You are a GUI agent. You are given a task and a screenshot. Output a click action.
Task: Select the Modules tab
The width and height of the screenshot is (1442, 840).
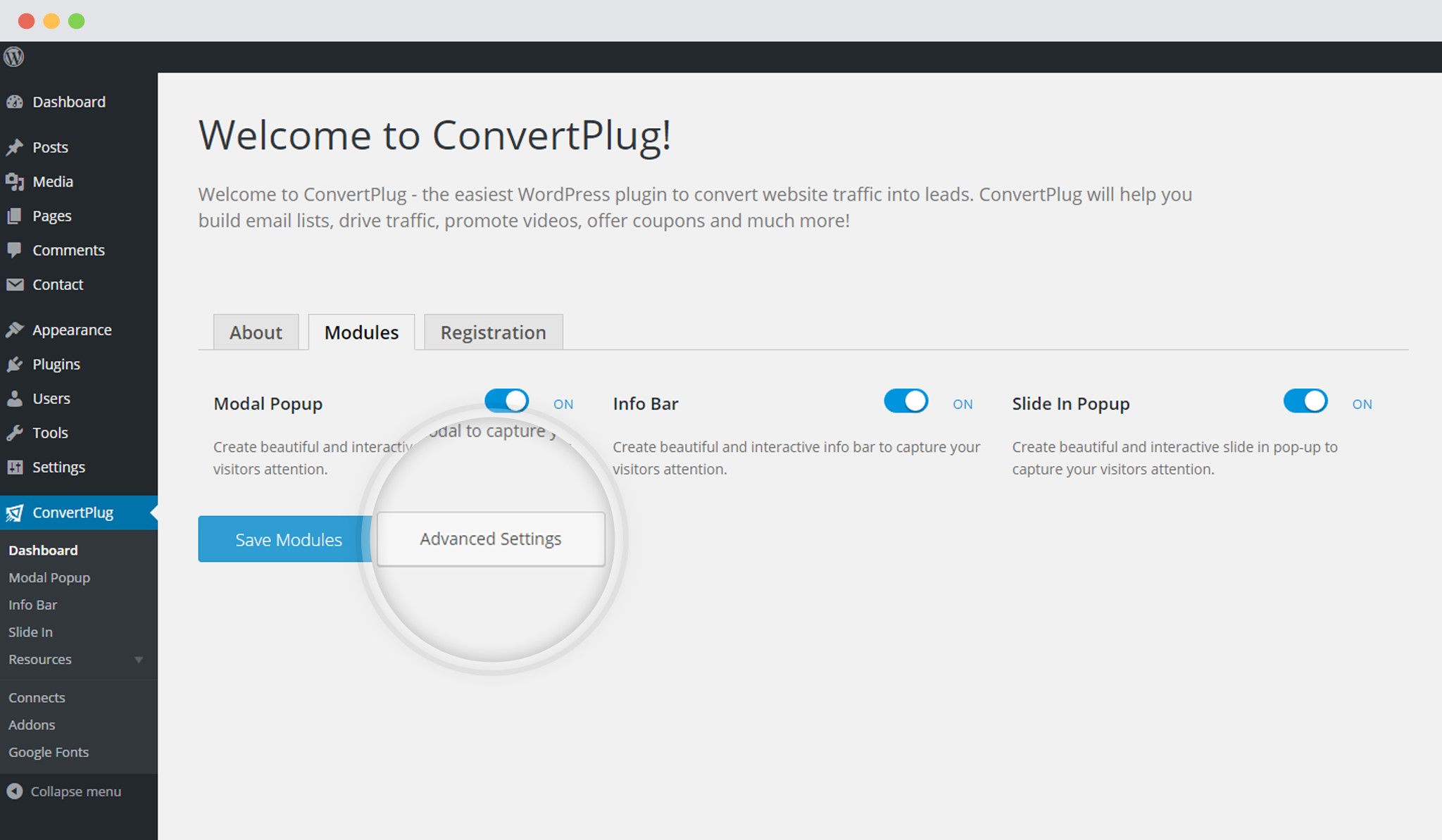361,332
